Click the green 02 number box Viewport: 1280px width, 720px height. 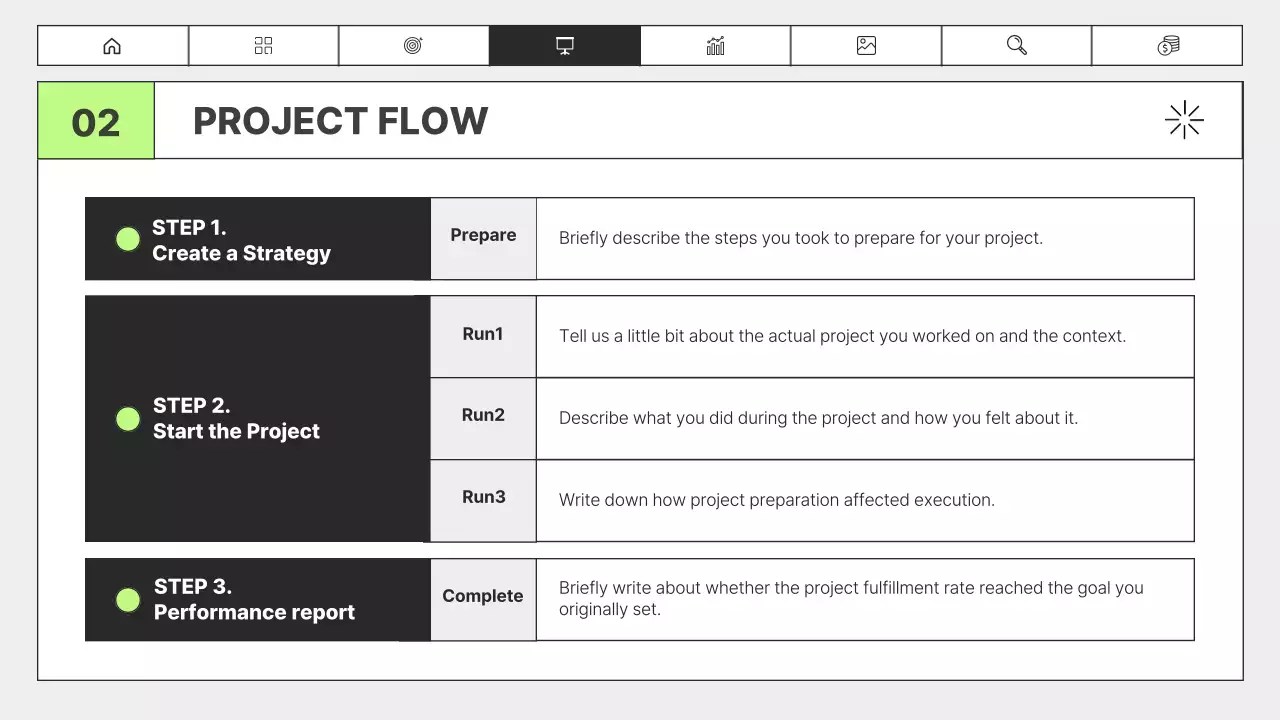[x=96, y=121]
